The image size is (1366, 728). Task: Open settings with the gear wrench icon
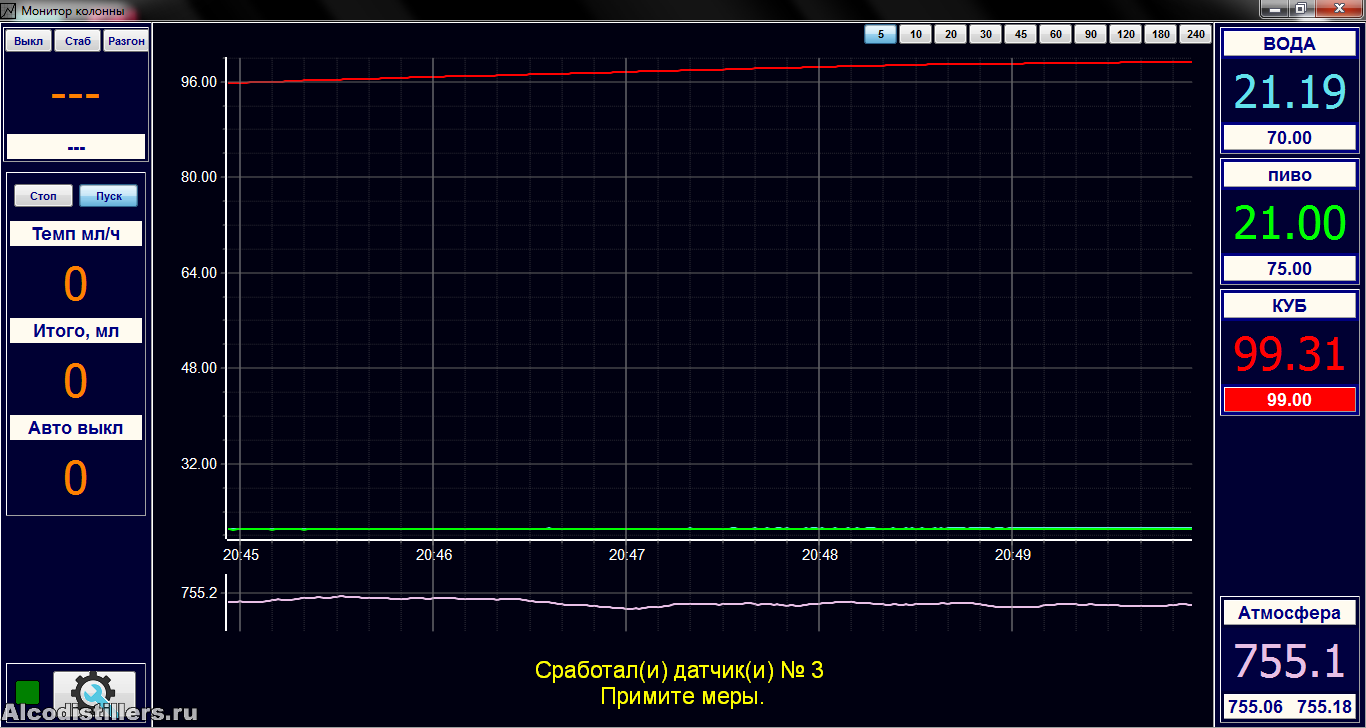(x=94, y=692)
